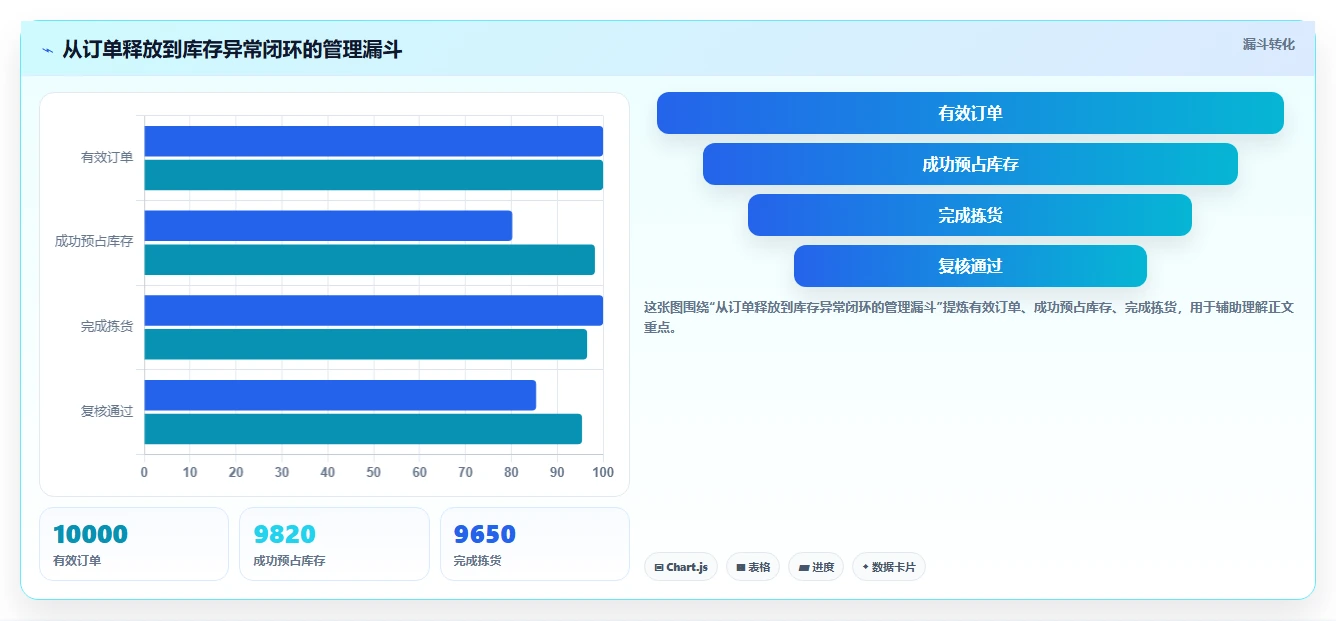
Task: Click the 成功预占库存 funnel stage
Action: [970, 164]
